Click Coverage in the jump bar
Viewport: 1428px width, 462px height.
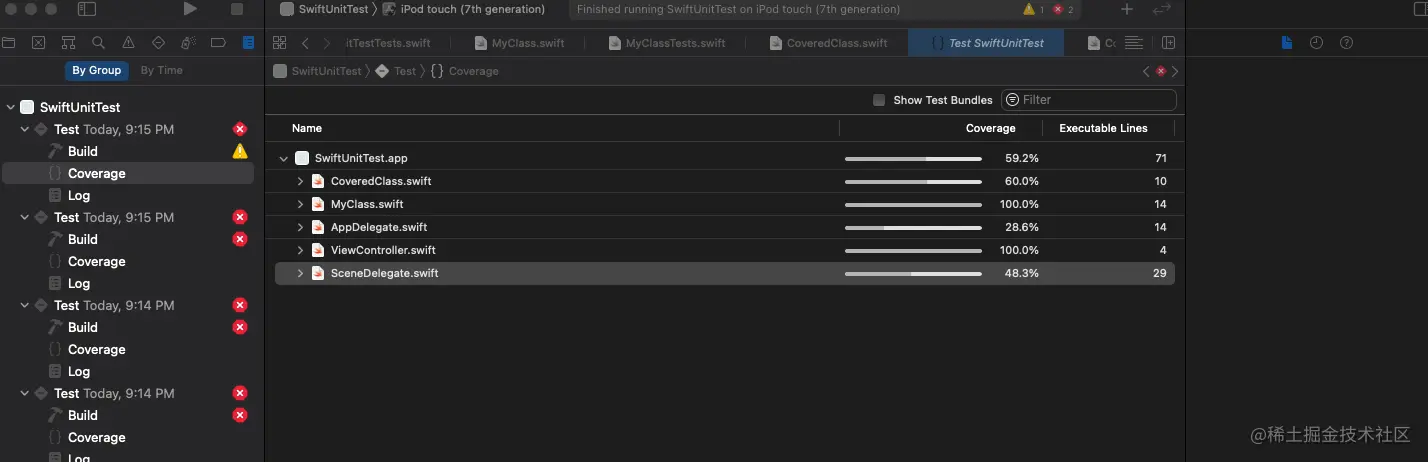coord(465,71)
